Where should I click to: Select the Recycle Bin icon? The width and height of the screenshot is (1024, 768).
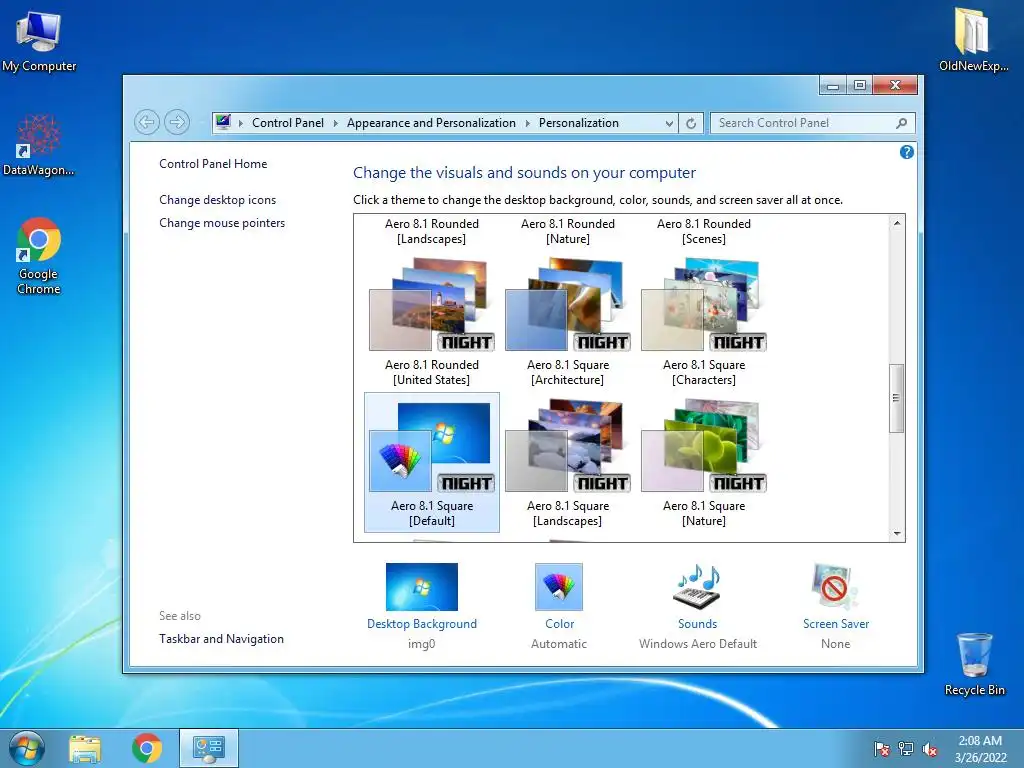point(974,664)
